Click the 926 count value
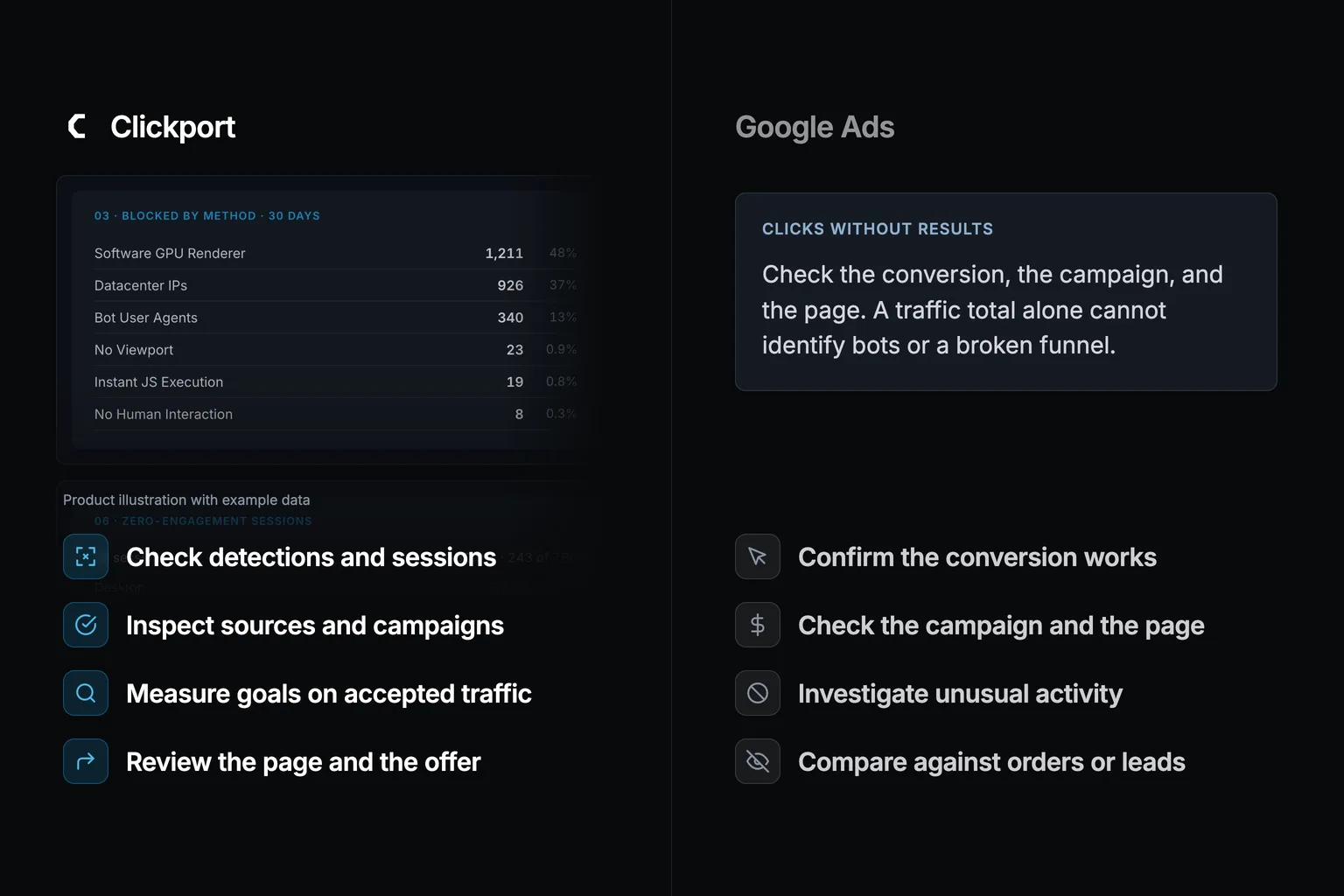The width and height of the screenshot is (1344, 896). [510, 285]
